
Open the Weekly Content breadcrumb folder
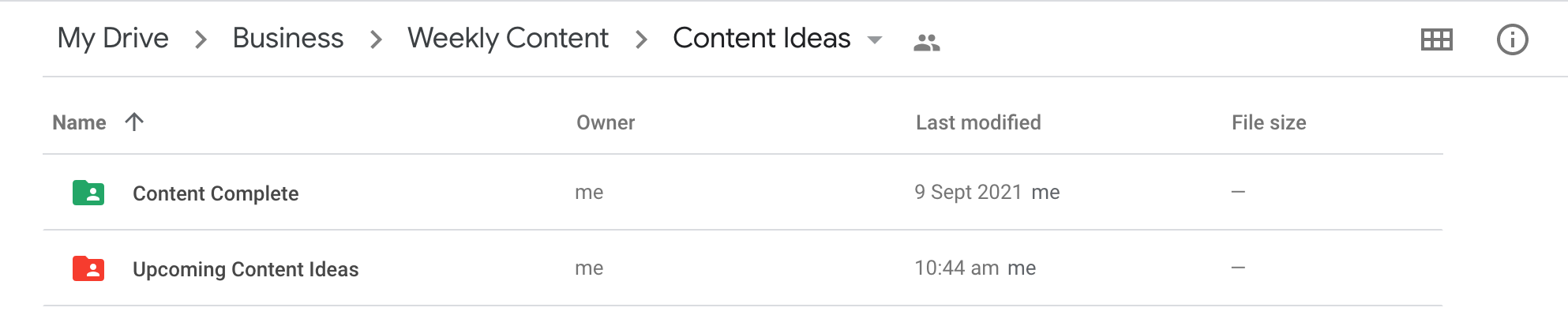(508, 38)
